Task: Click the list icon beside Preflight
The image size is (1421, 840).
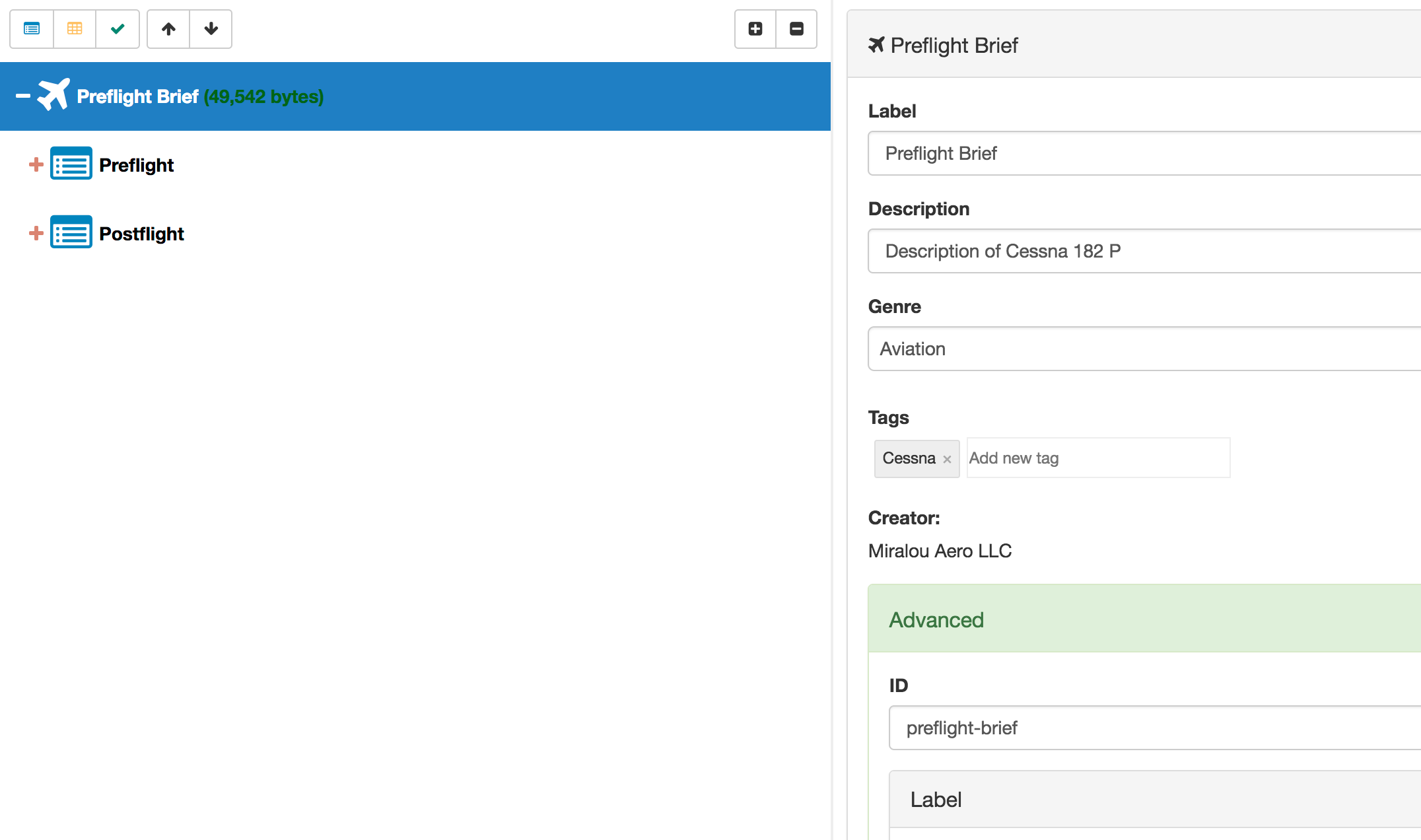Action: 71,164
